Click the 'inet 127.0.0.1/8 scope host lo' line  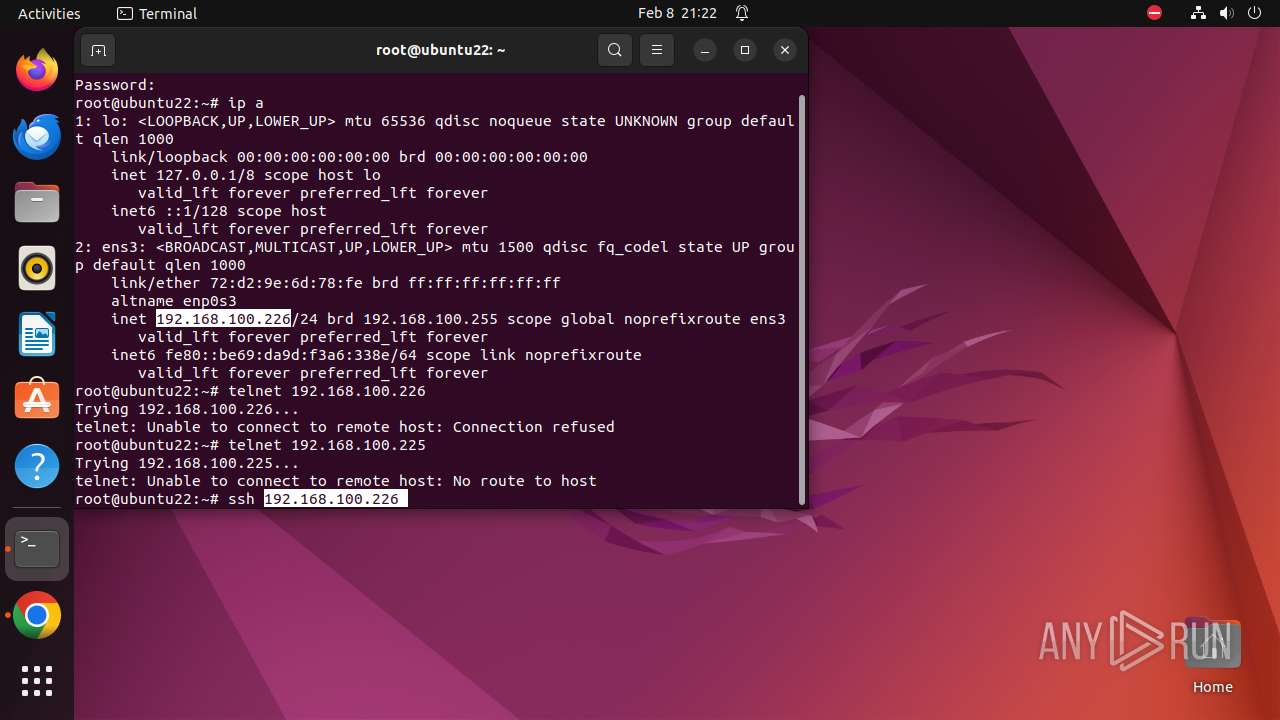(x=246, y=175)
